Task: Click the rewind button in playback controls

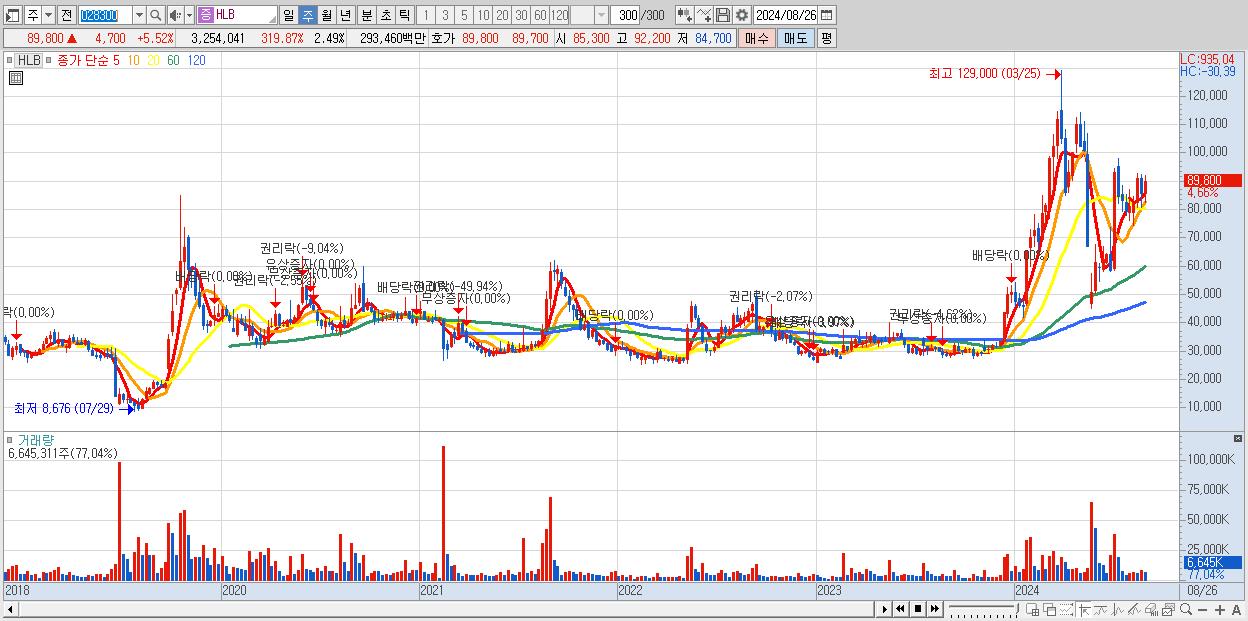Action: tap(900, 609)
